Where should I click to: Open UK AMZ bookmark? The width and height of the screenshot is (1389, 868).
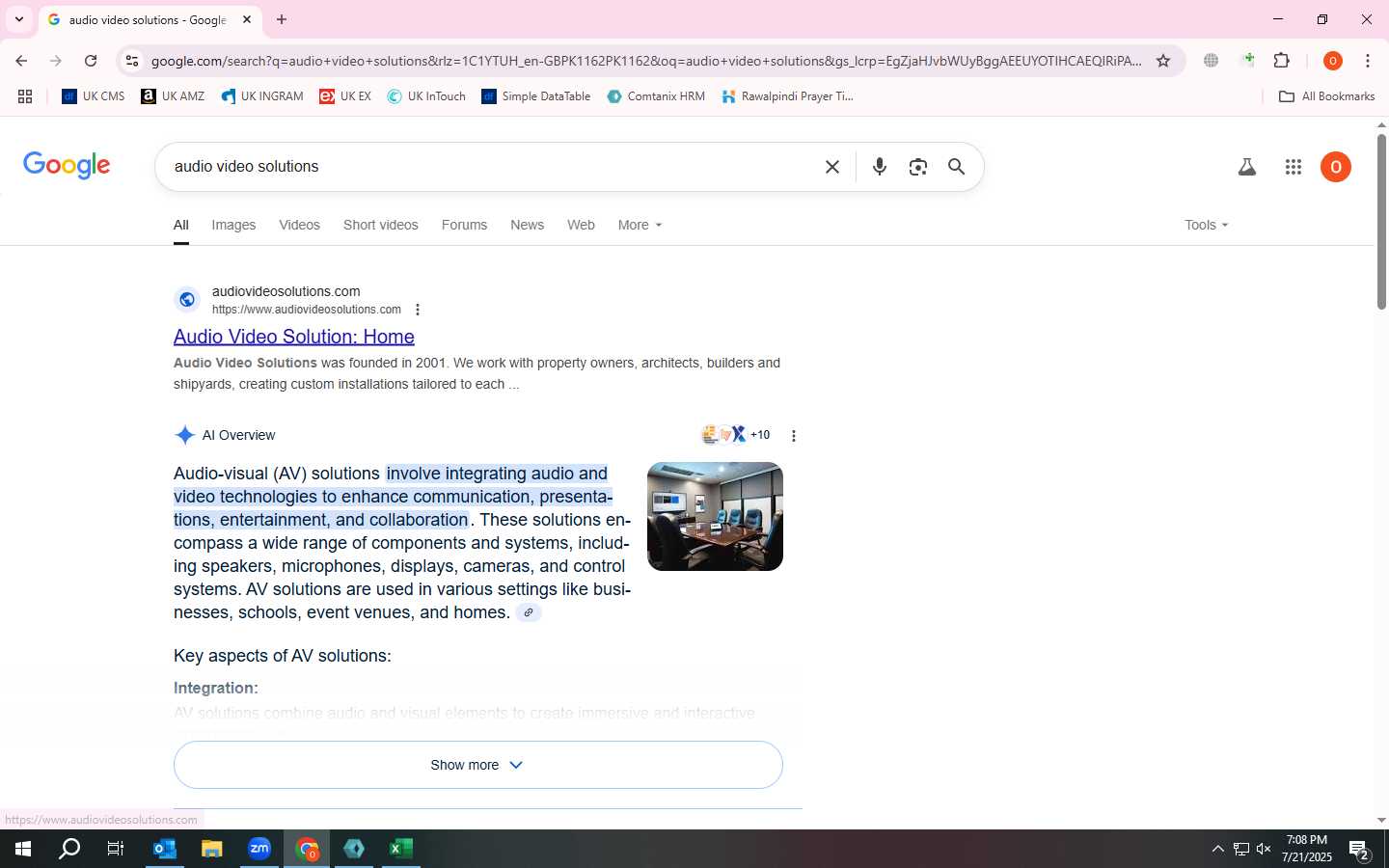tap(173, 96)
